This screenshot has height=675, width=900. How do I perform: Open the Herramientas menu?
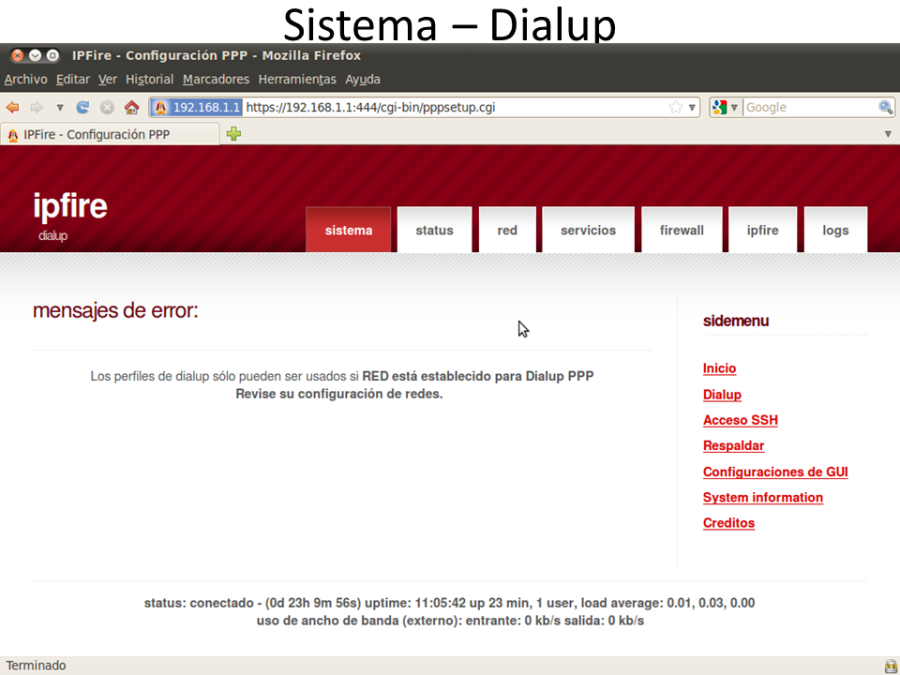tap(297, 79)
